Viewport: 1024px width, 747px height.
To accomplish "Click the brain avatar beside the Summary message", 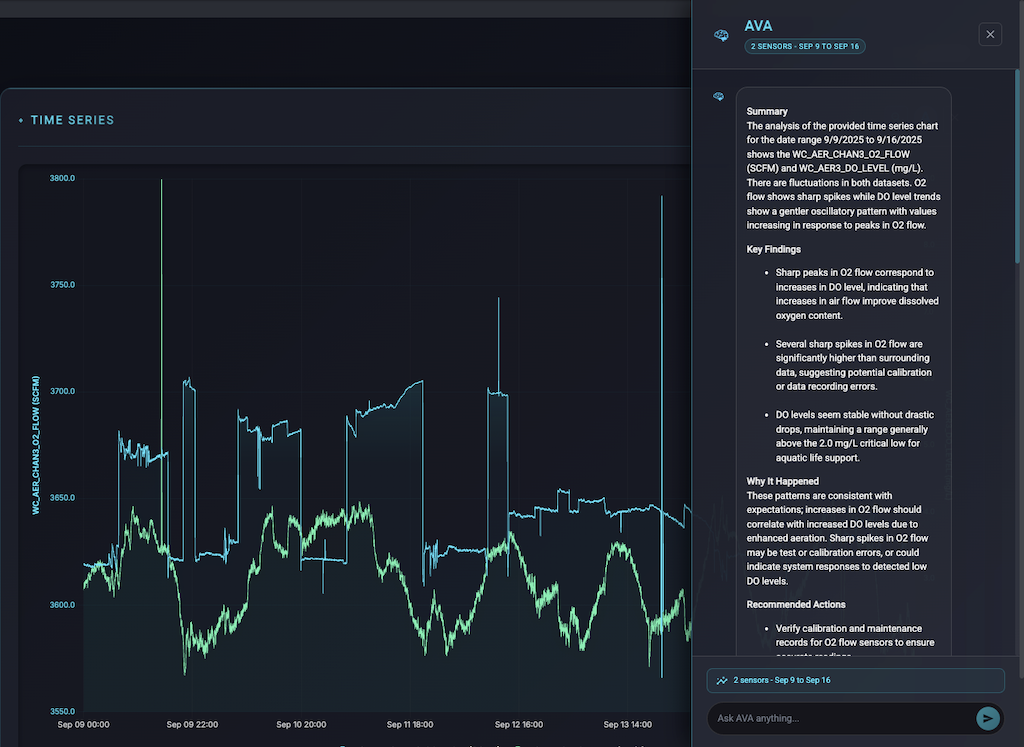I will [718, 96].
